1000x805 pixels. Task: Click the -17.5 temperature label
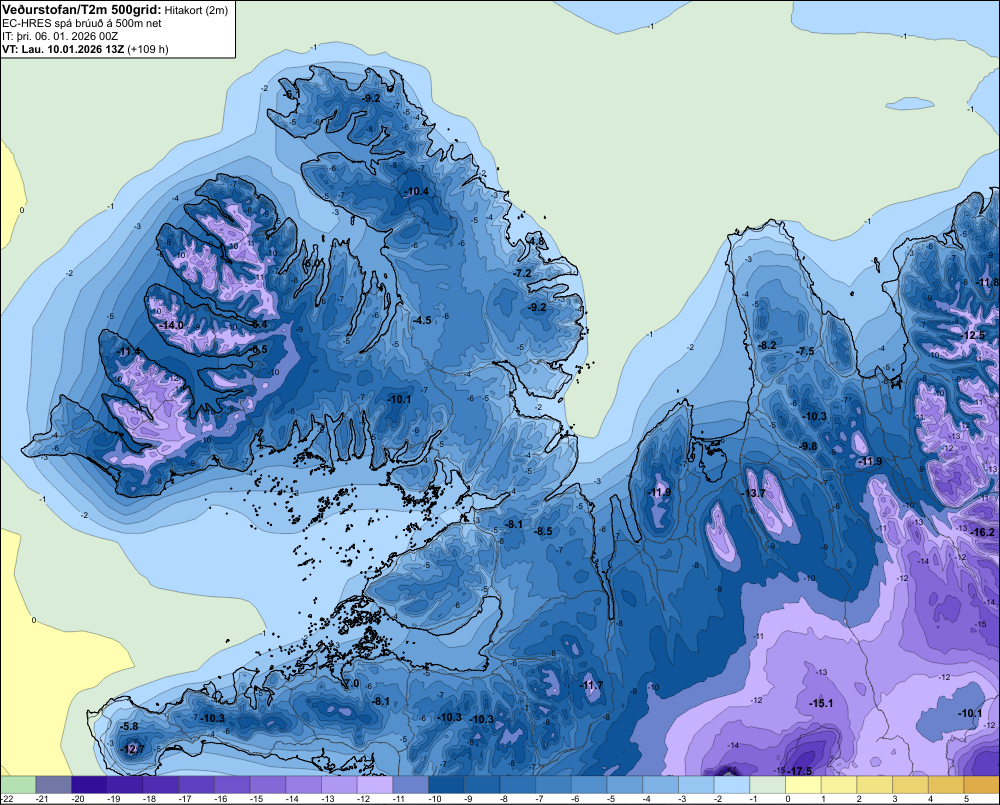pyautogui.click(x=800, y=771)
